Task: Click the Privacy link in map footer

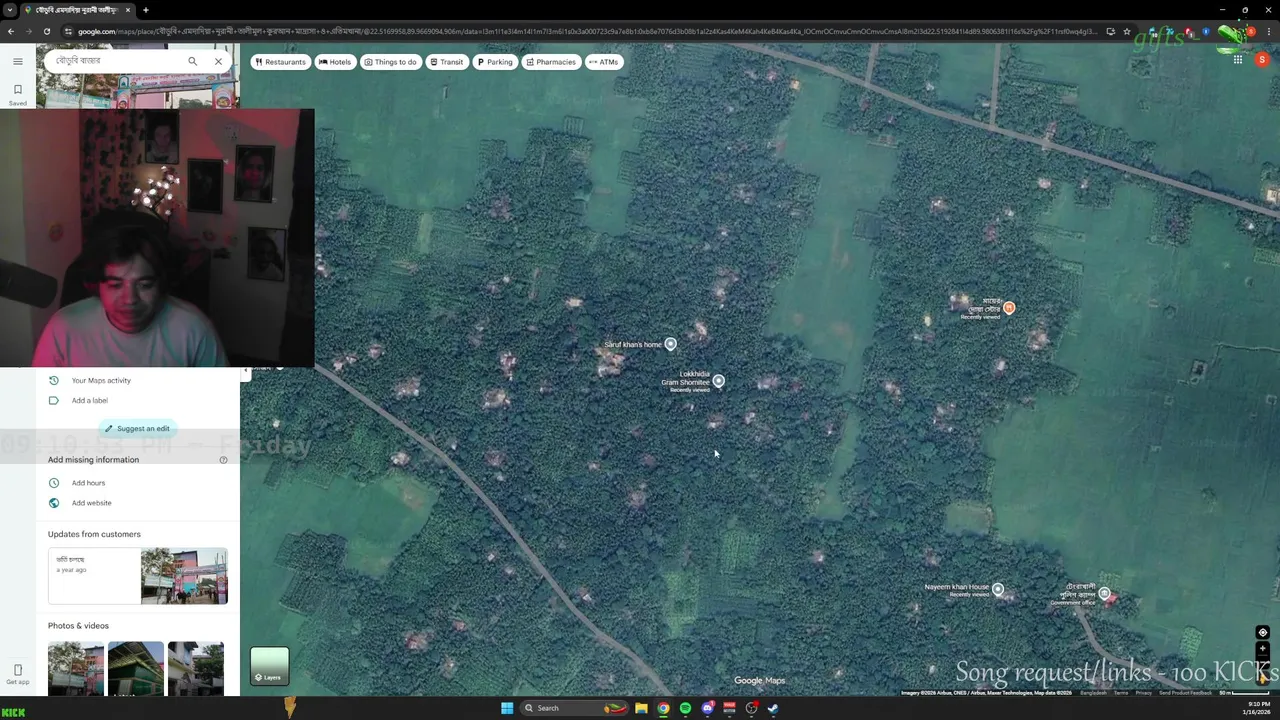Action: click(x=1143, y=693)
